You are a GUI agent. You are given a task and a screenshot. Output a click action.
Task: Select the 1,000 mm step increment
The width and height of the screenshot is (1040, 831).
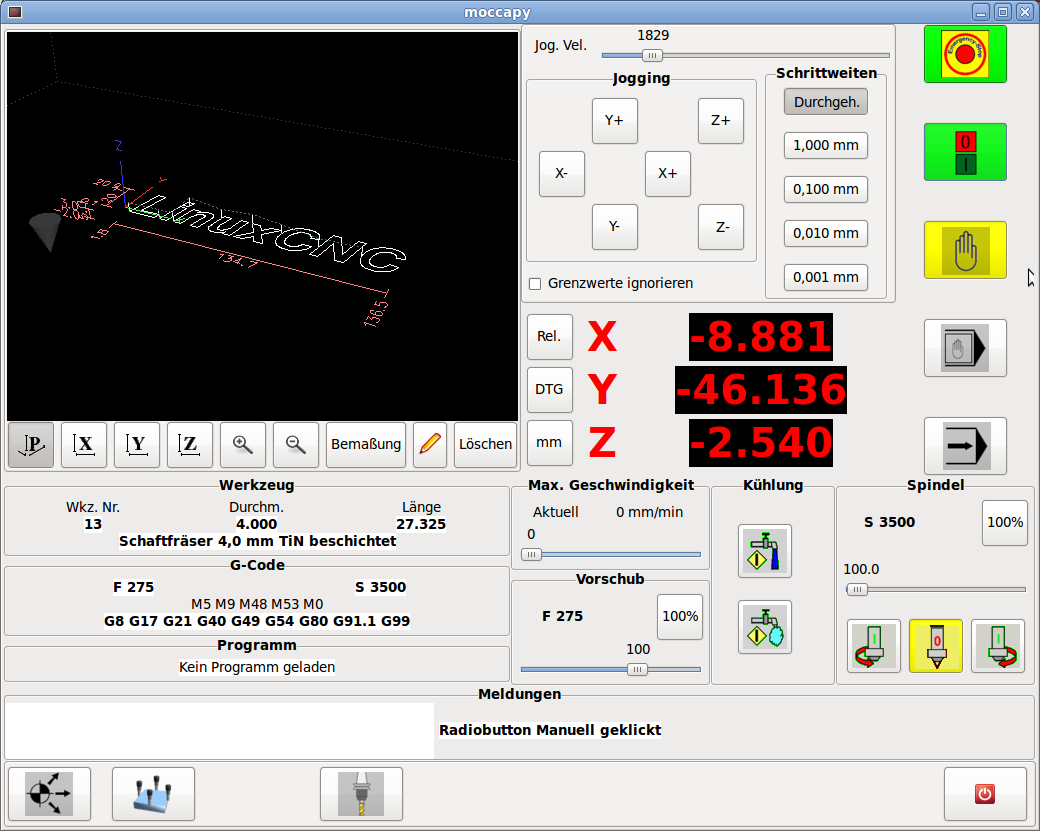tap(826, 145)
